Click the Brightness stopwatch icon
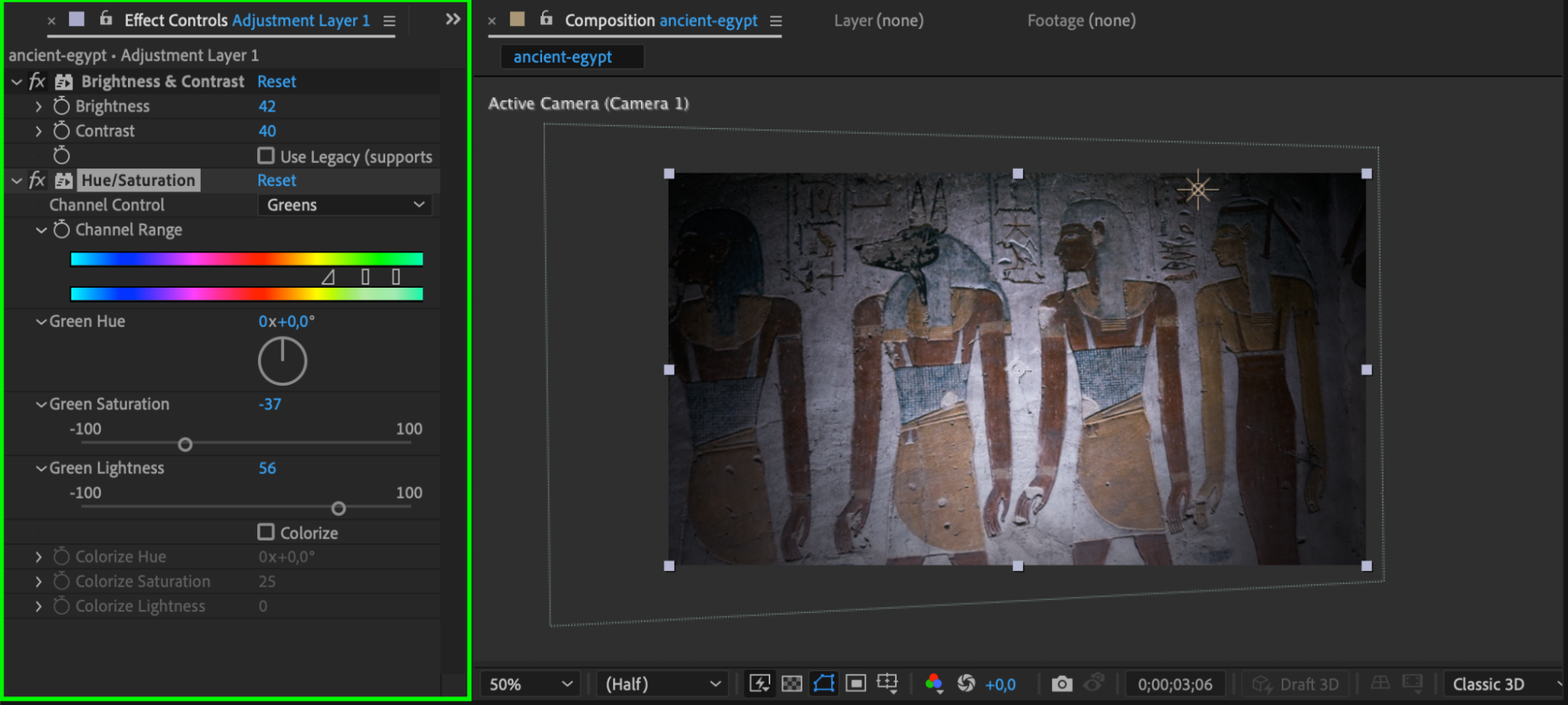Image resolution: width=1568 pixels, height=705 pixels. [x=61, y=106]
